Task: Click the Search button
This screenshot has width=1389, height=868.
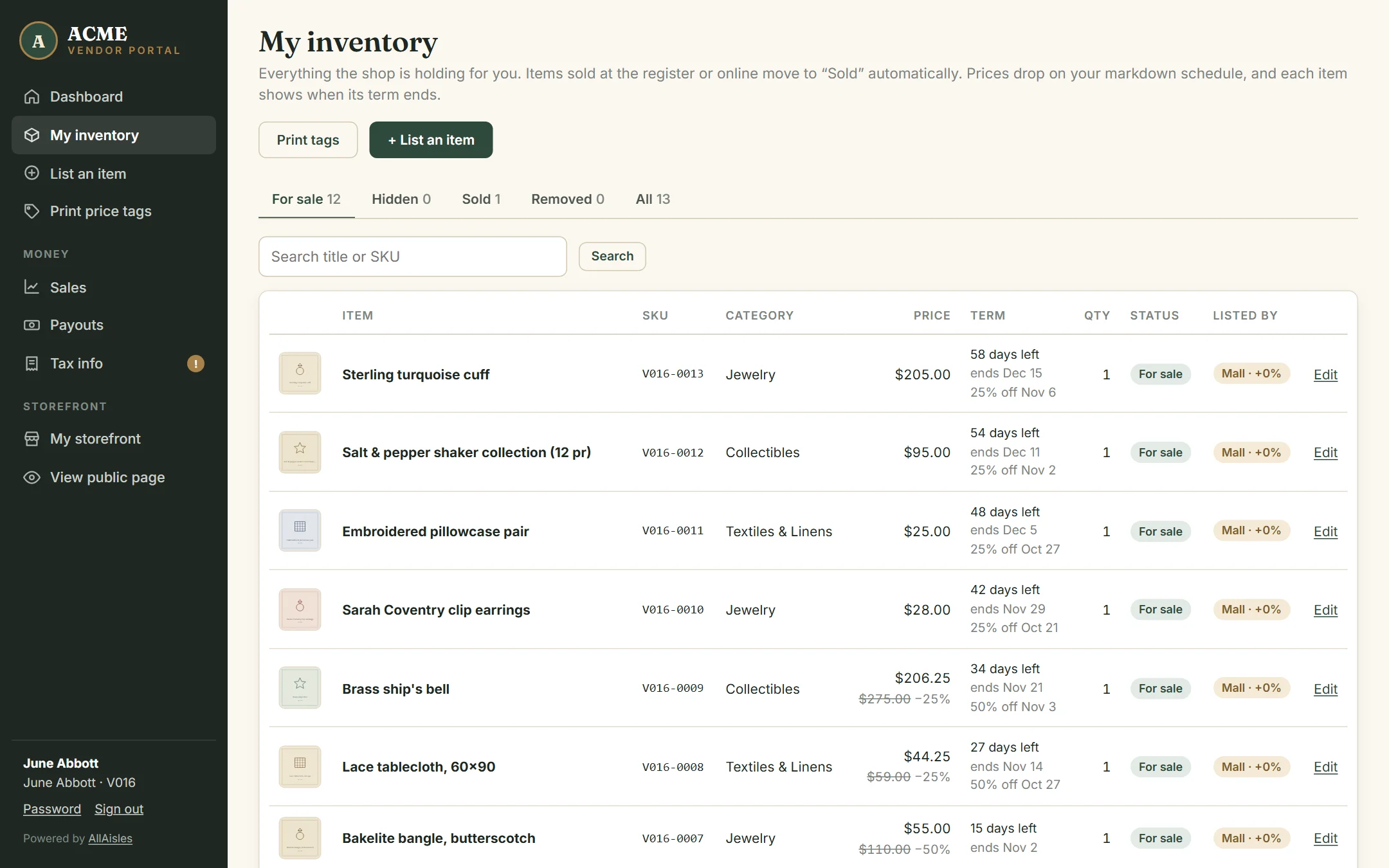Action: (x=612, y=256)
